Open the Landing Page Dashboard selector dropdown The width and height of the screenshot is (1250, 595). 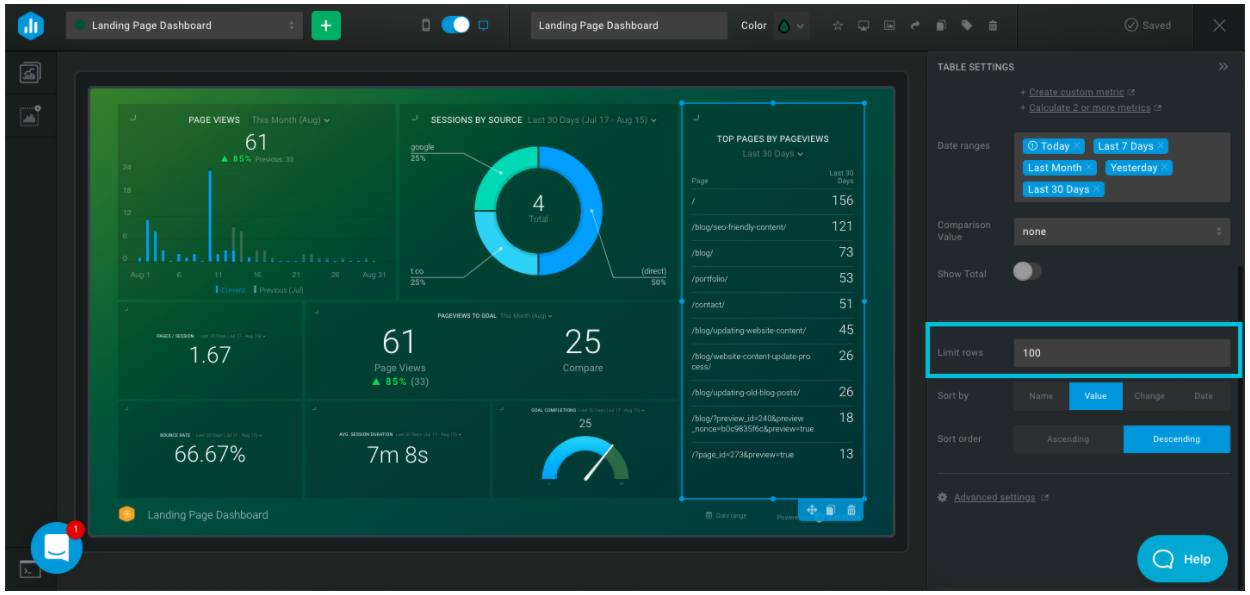click(x=185, y=26)
